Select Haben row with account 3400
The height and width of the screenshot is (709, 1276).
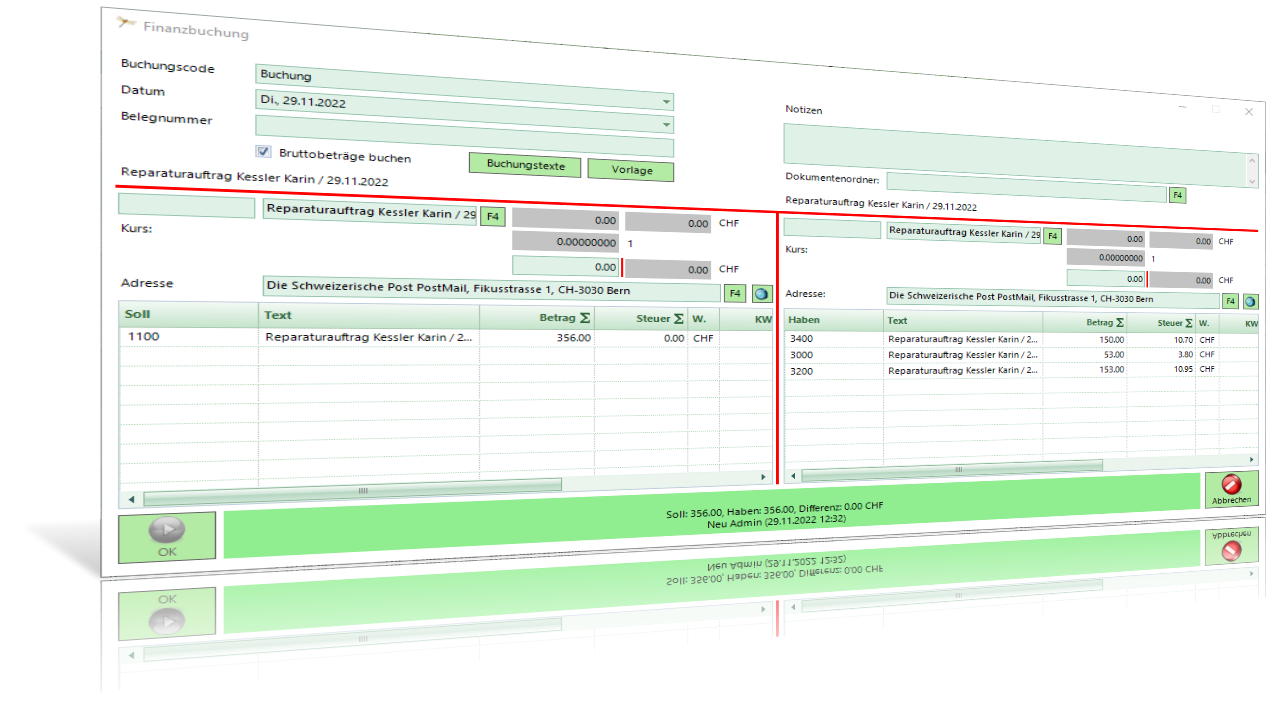pos(1021,339)
